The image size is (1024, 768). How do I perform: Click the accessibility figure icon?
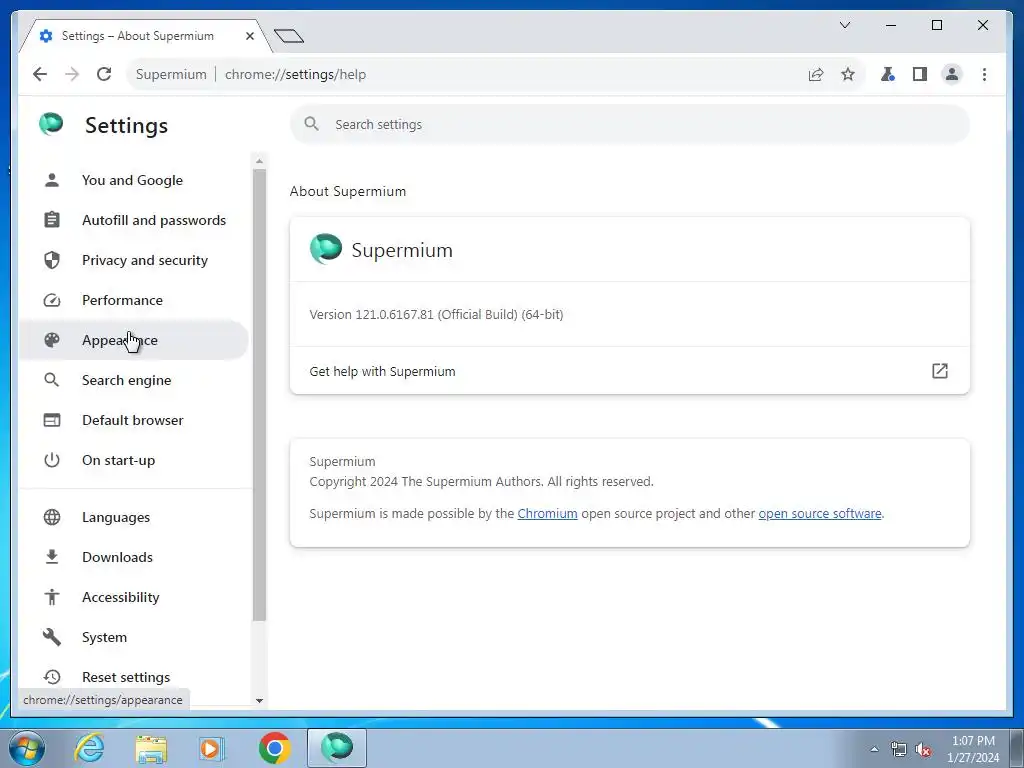pyautogui.click(x=52, y=597)
